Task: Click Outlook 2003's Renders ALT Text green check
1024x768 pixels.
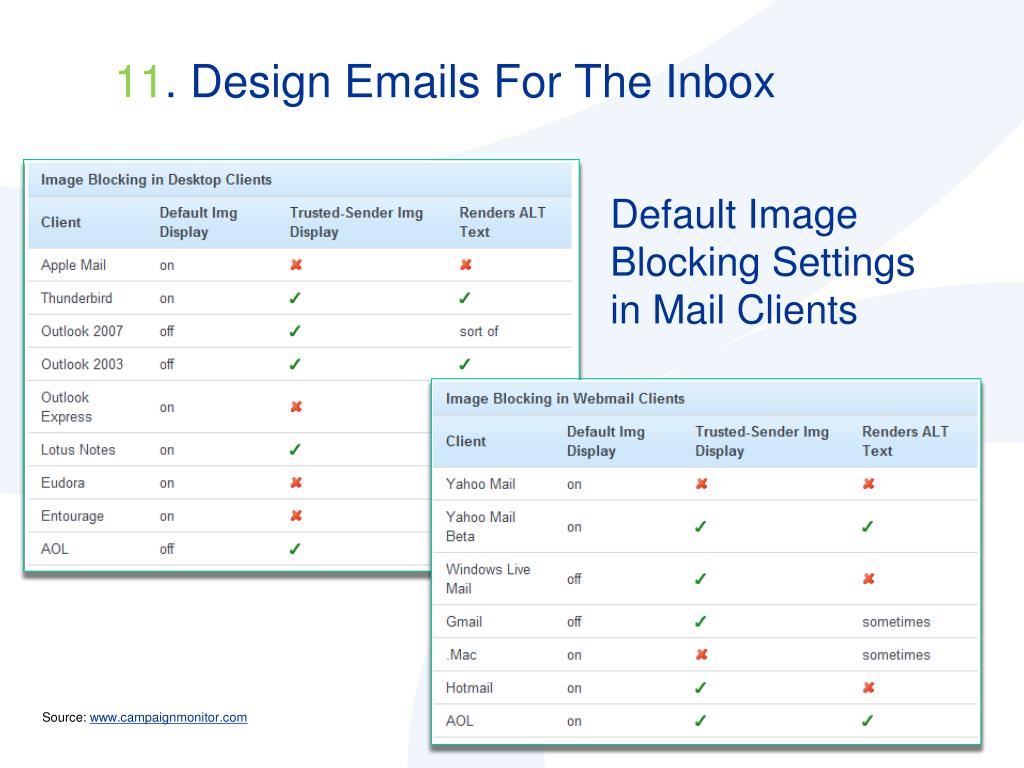Action: (x=464, y=364)
